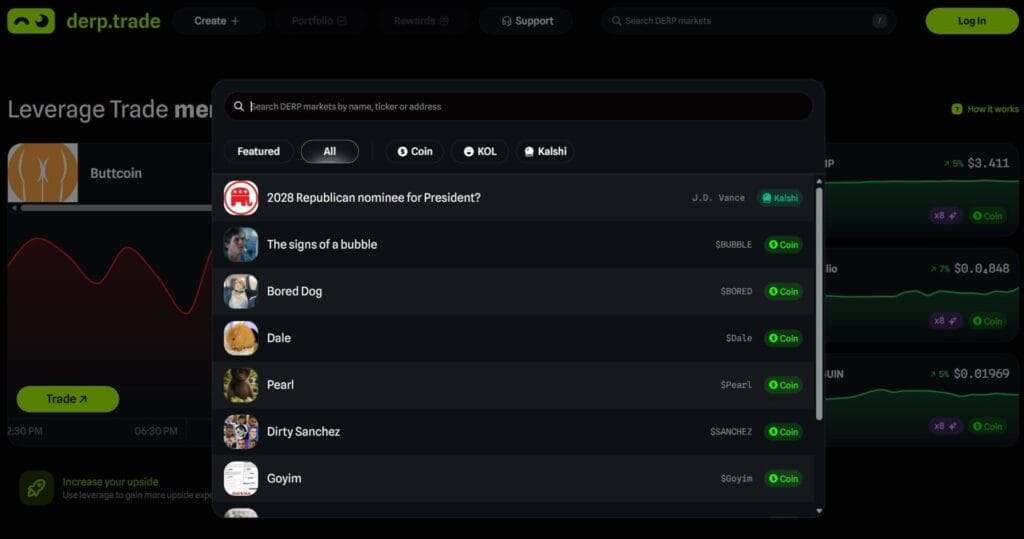Click the magnifier icon in modal search
The height and width of the screenshot is (539, 1024).
[239, 107]
